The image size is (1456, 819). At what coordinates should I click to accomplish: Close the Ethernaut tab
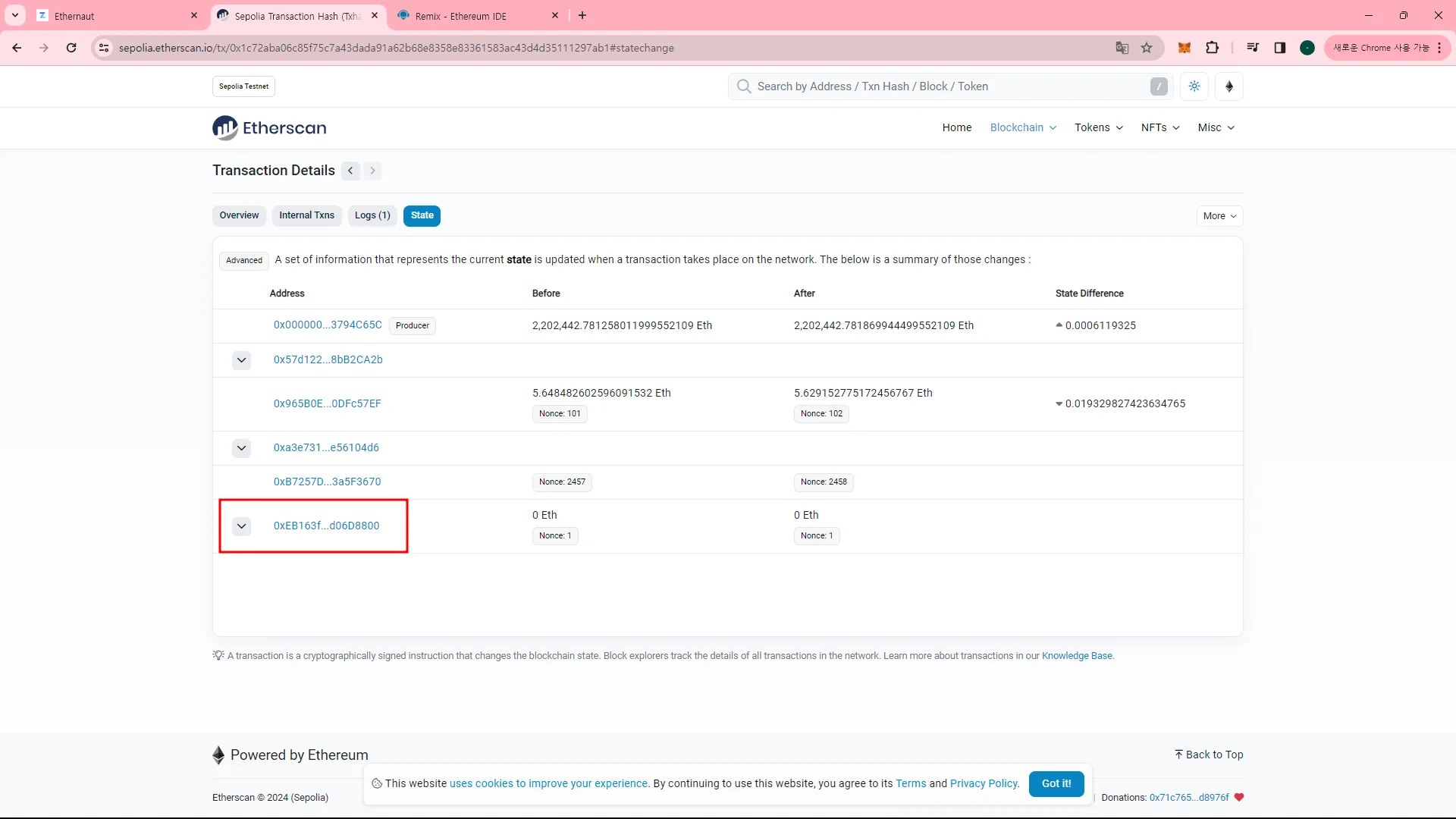194,15
